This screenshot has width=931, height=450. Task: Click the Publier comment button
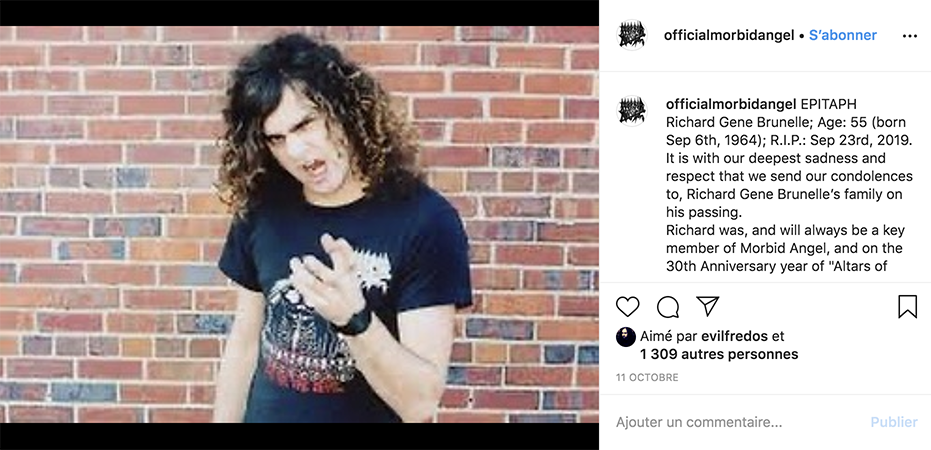point(894,422)
